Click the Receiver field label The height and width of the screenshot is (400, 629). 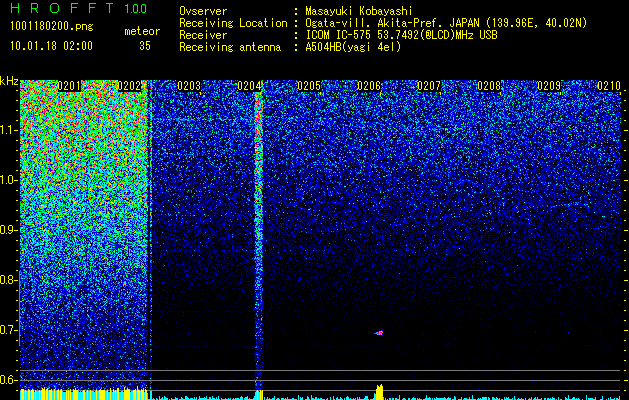click(x=203, y=35)
